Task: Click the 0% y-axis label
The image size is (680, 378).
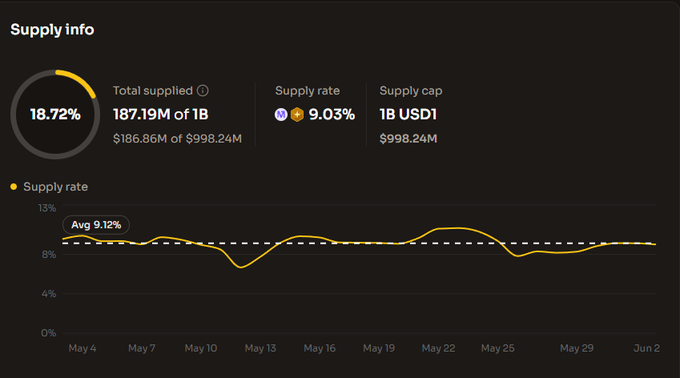Action: (x=49, y=333)
